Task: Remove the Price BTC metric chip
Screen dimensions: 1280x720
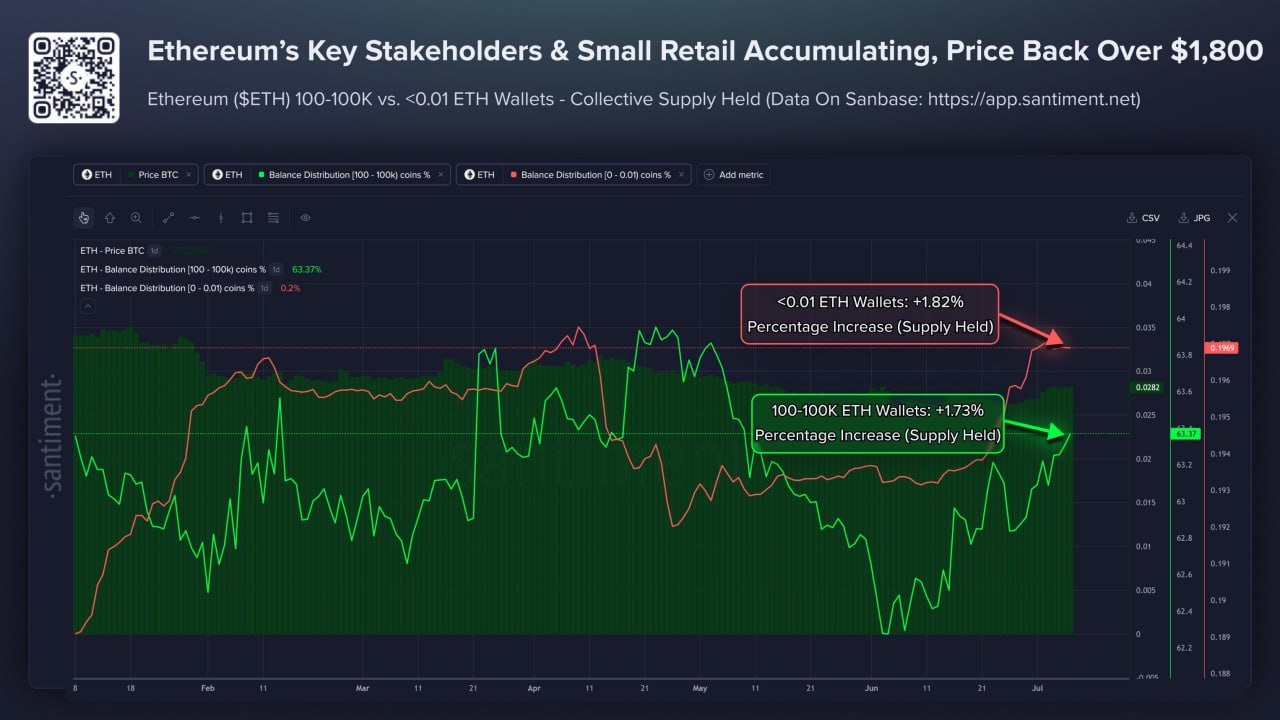Action: [x=189, y=174]
